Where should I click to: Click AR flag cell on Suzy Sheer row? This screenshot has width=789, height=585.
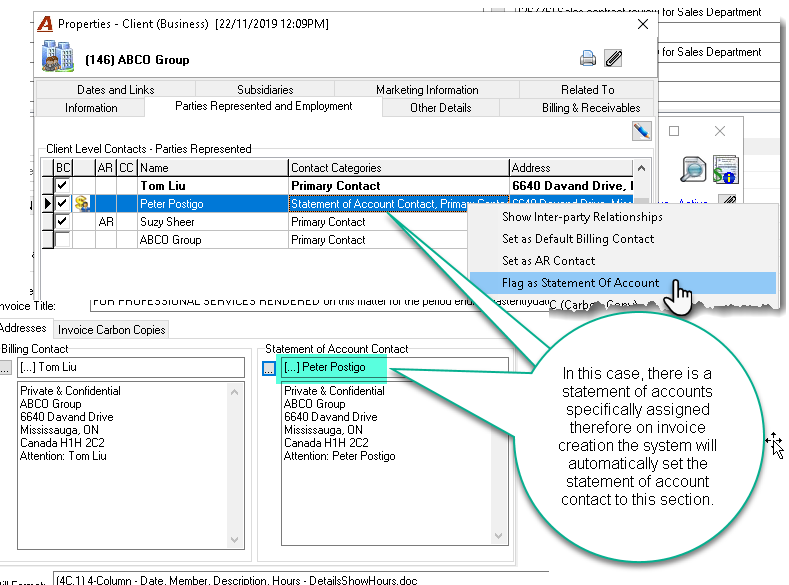[x=106, y=222]
